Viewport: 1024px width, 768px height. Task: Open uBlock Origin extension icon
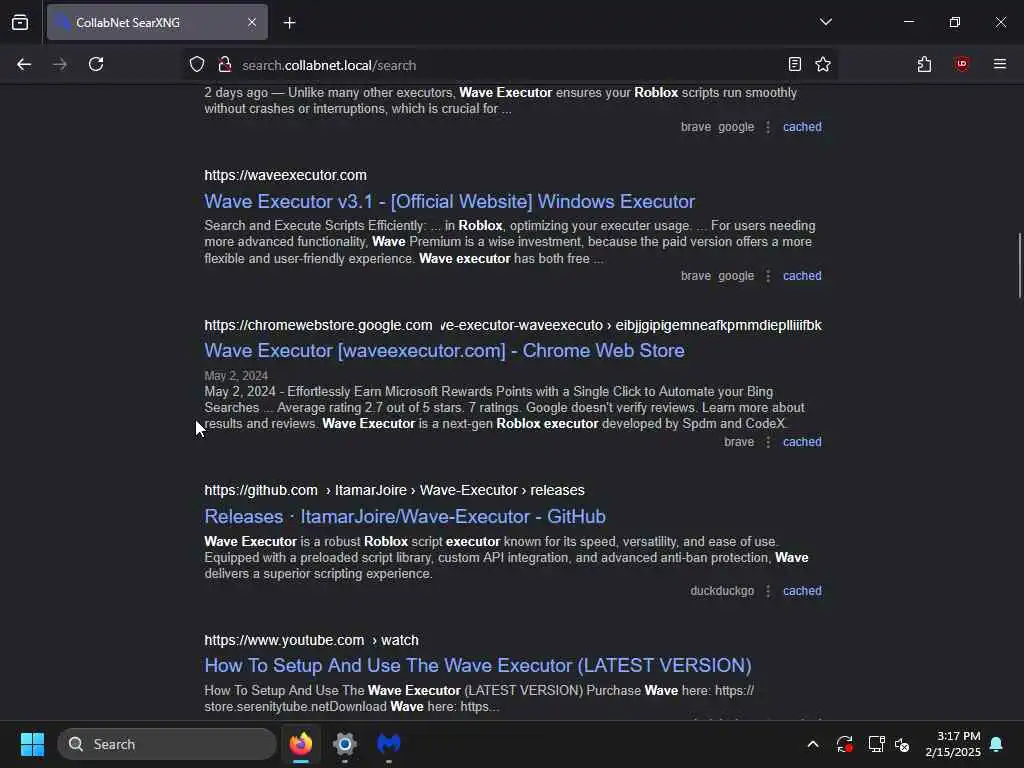coord(962,65)
